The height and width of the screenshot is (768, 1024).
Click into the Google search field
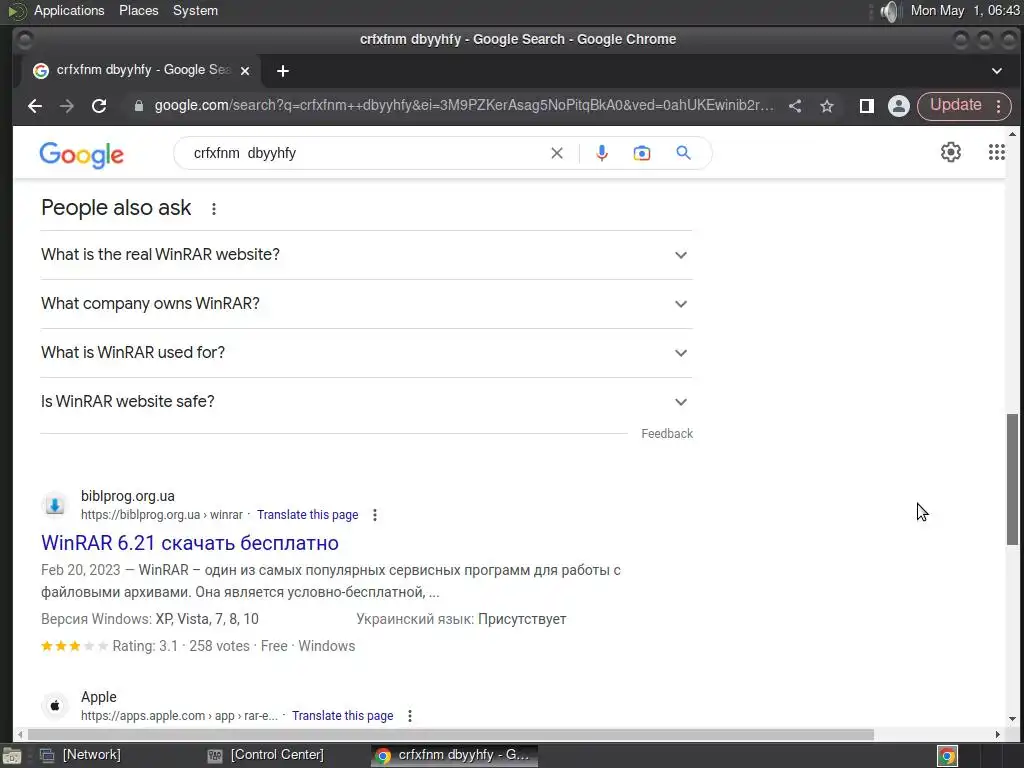coord(366,153)
